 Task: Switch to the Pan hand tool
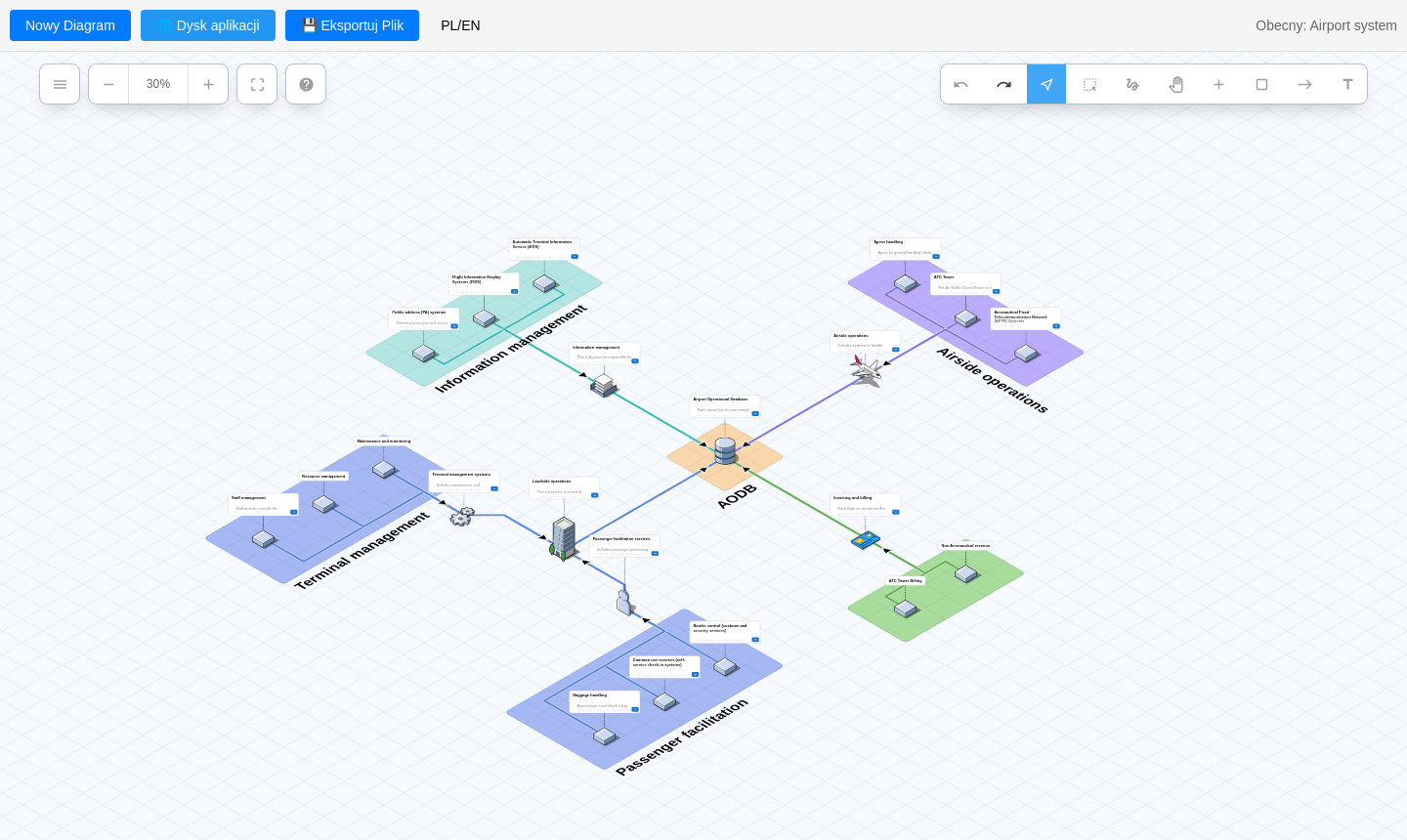1175,84
